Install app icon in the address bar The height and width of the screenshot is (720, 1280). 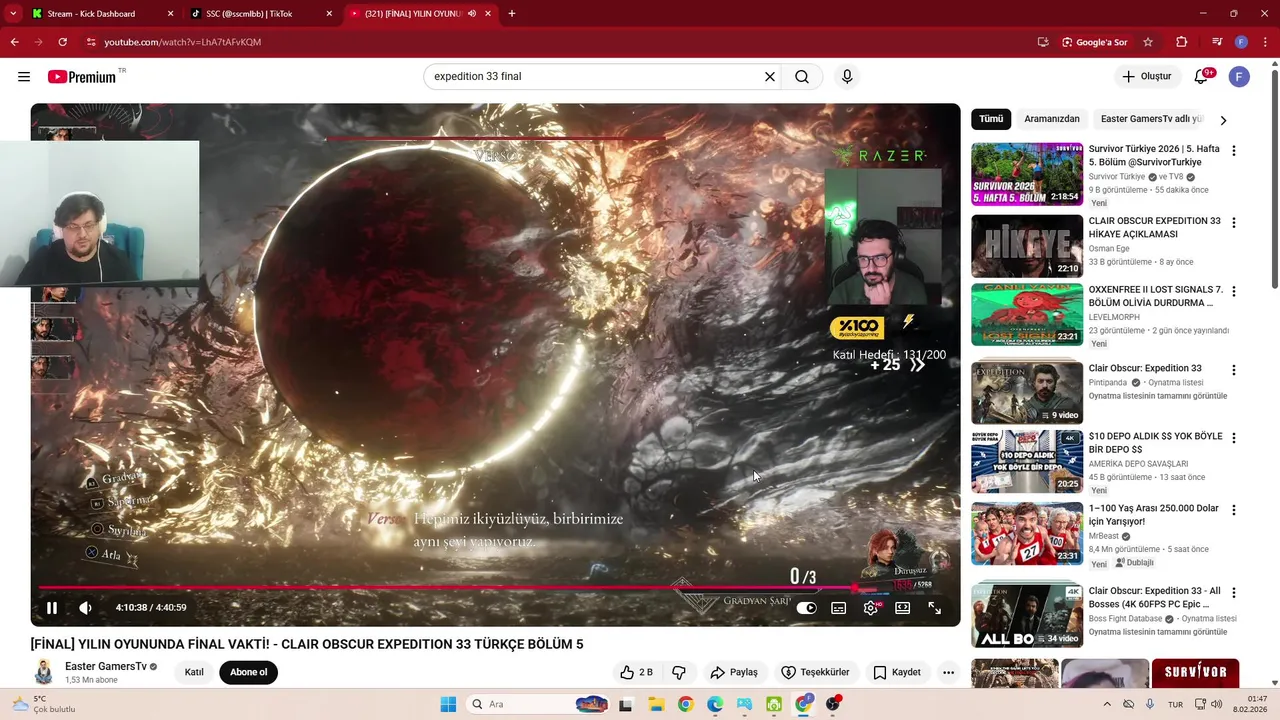(x=1043, y=42)
